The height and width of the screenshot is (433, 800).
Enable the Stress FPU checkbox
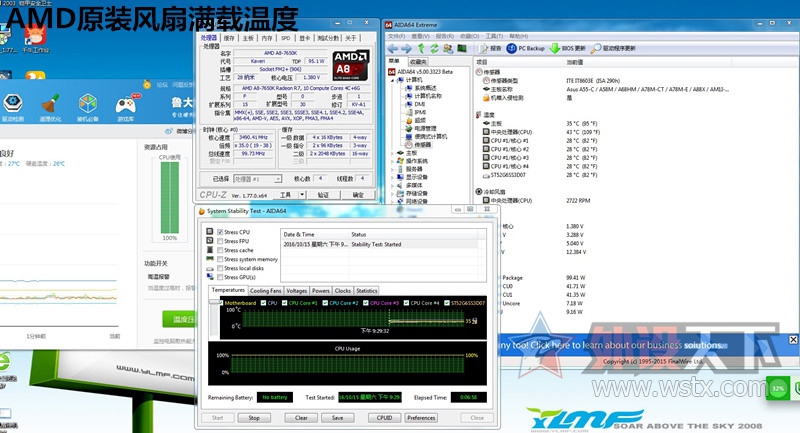(x=220, y=241)
